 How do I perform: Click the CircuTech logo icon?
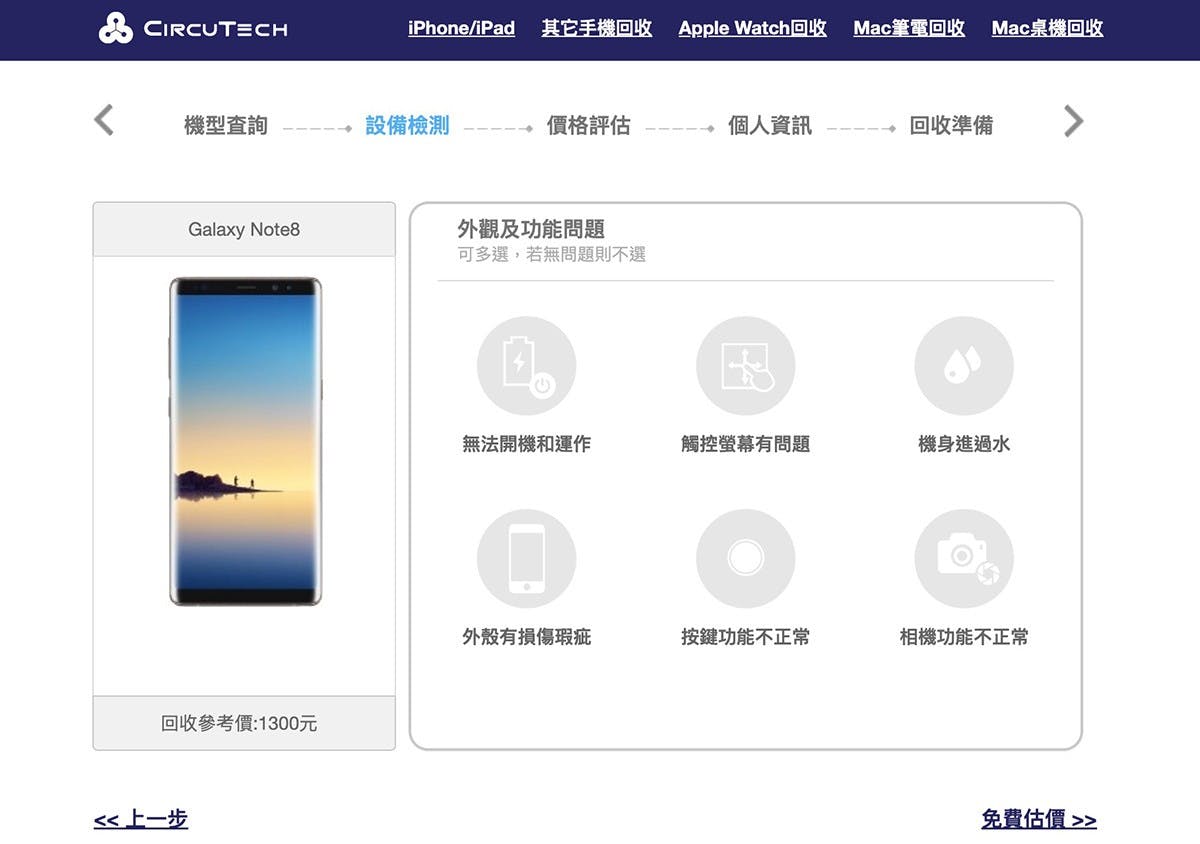click(115, 29)
